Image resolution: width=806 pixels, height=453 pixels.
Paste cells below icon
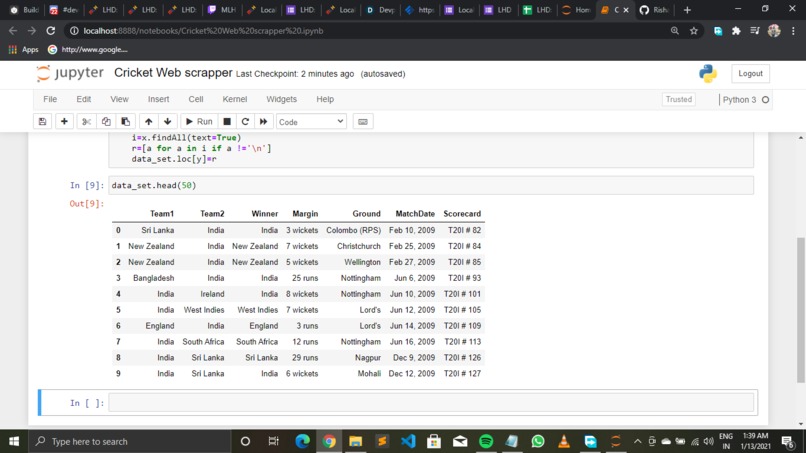tap(125, 122)
